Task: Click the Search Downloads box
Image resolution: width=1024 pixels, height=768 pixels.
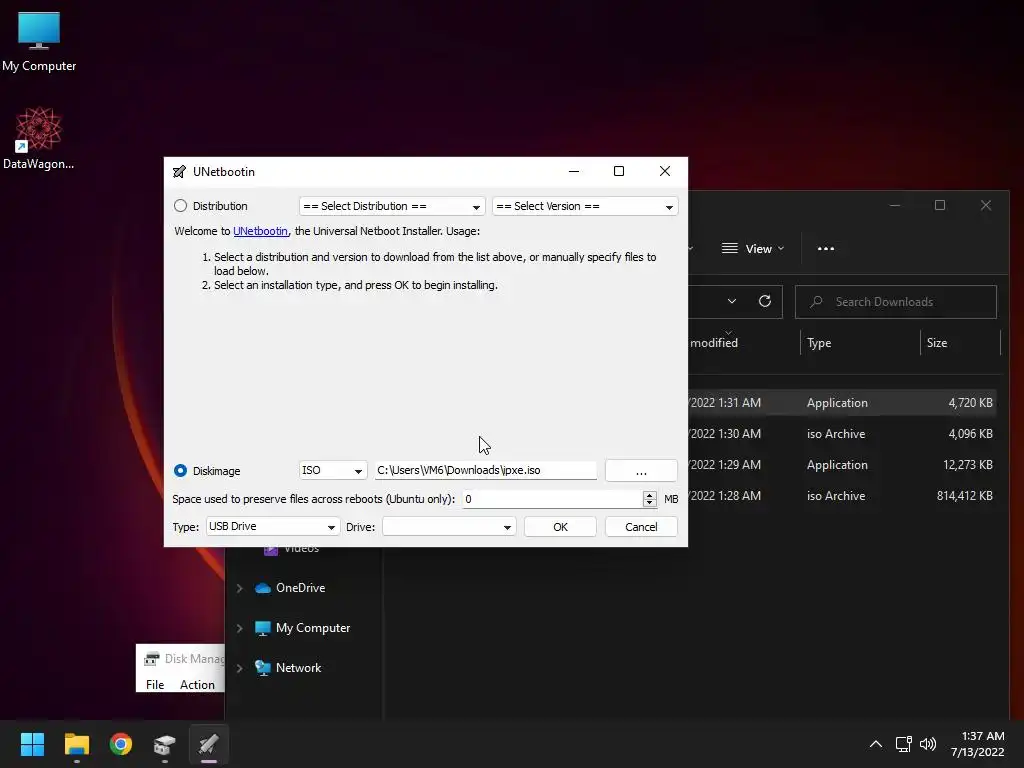Action: (x=896, y=302)
